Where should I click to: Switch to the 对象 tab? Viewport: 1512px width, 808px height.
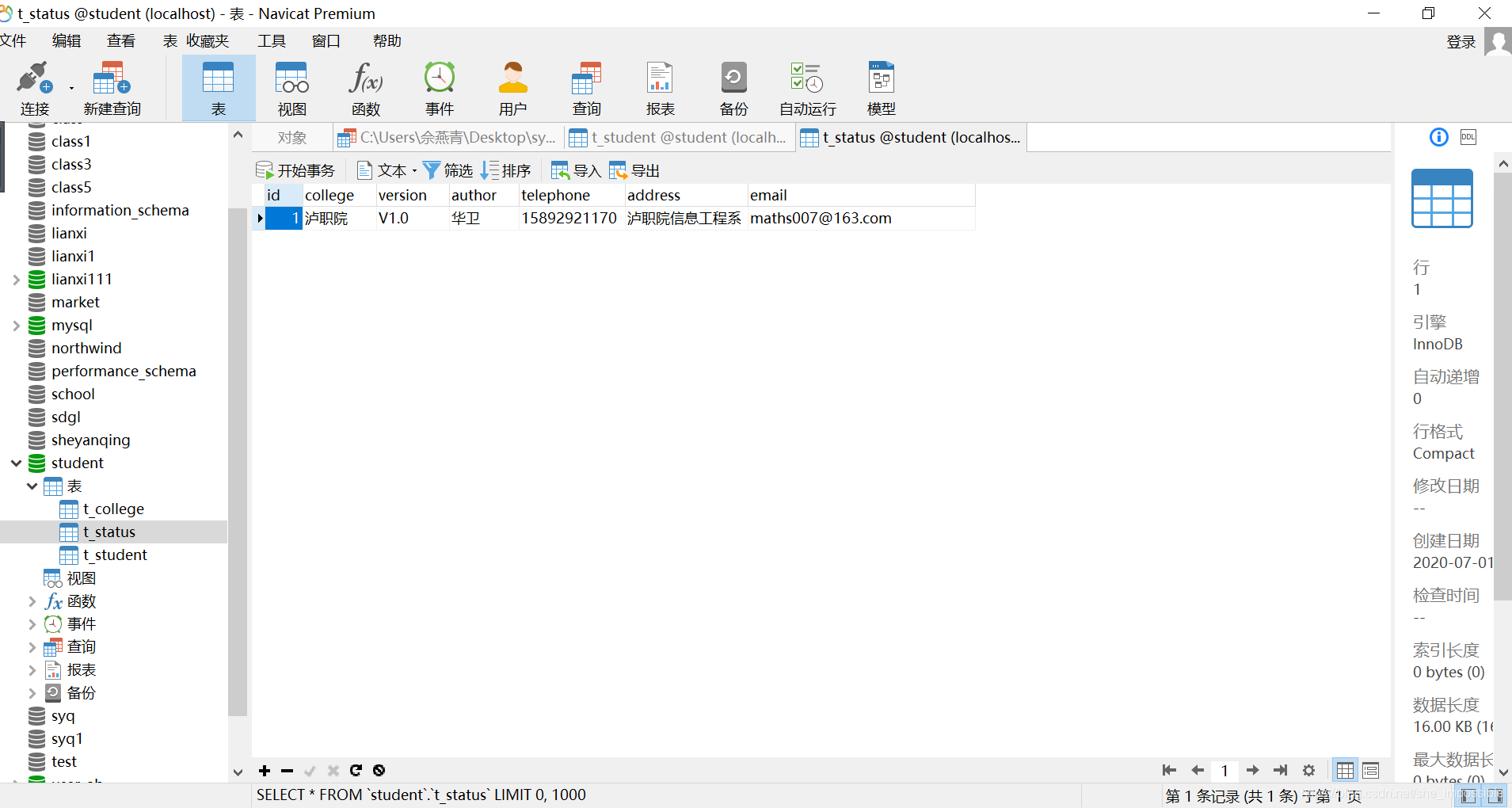291,138
